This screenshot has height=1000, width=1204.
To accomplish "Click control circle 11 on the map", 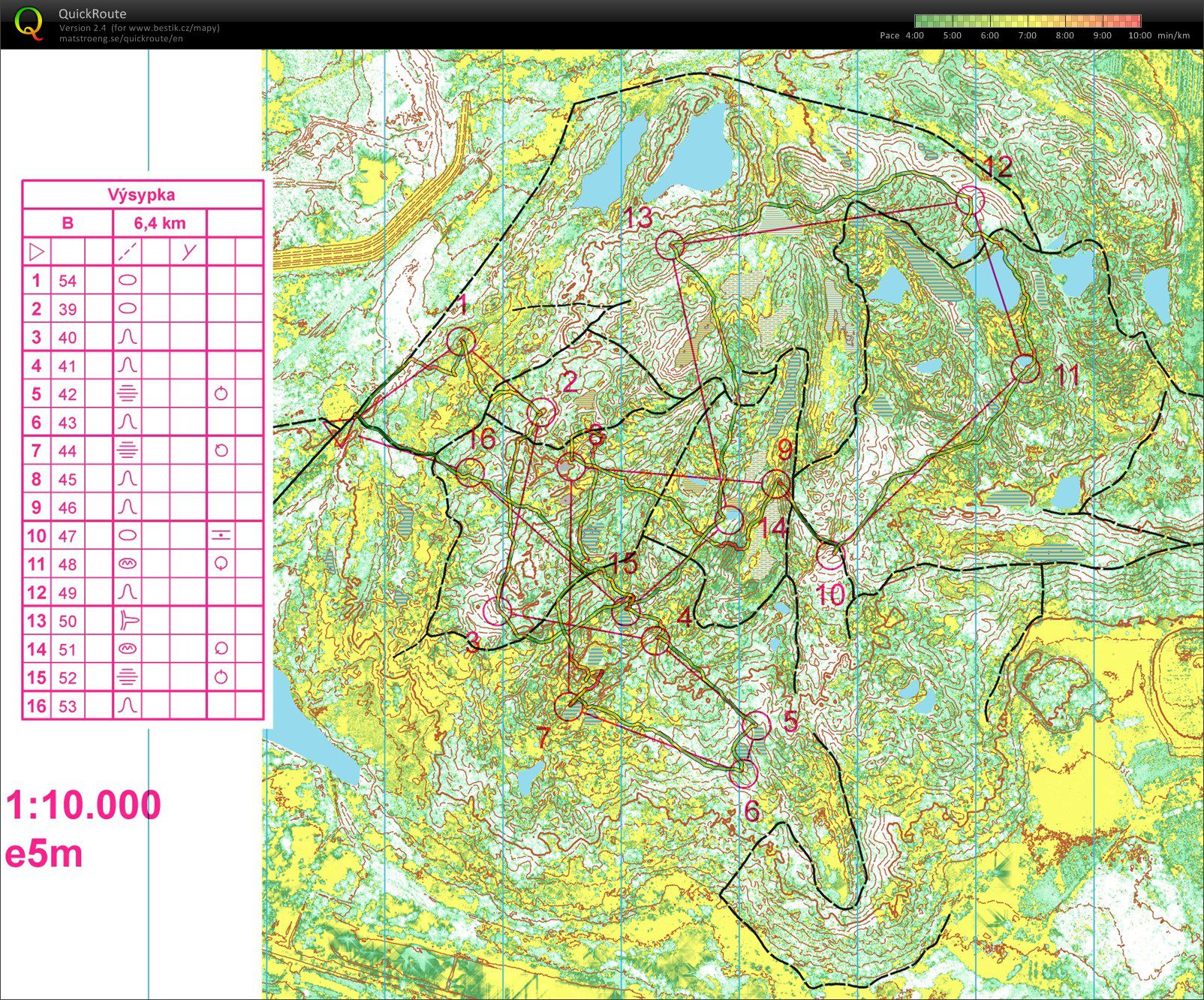I will (1025, 369).
